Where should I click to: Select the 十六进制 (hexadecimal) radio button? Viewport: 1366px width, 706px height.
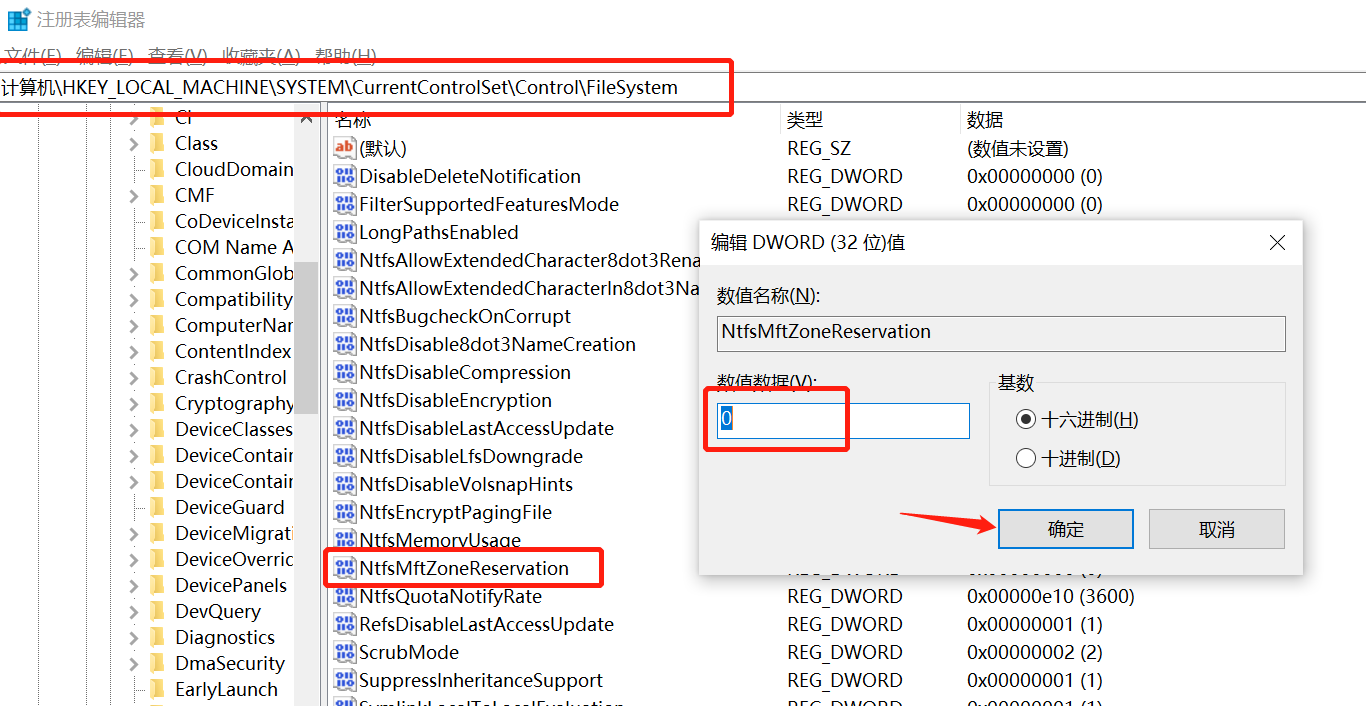tap(1025, 420)
